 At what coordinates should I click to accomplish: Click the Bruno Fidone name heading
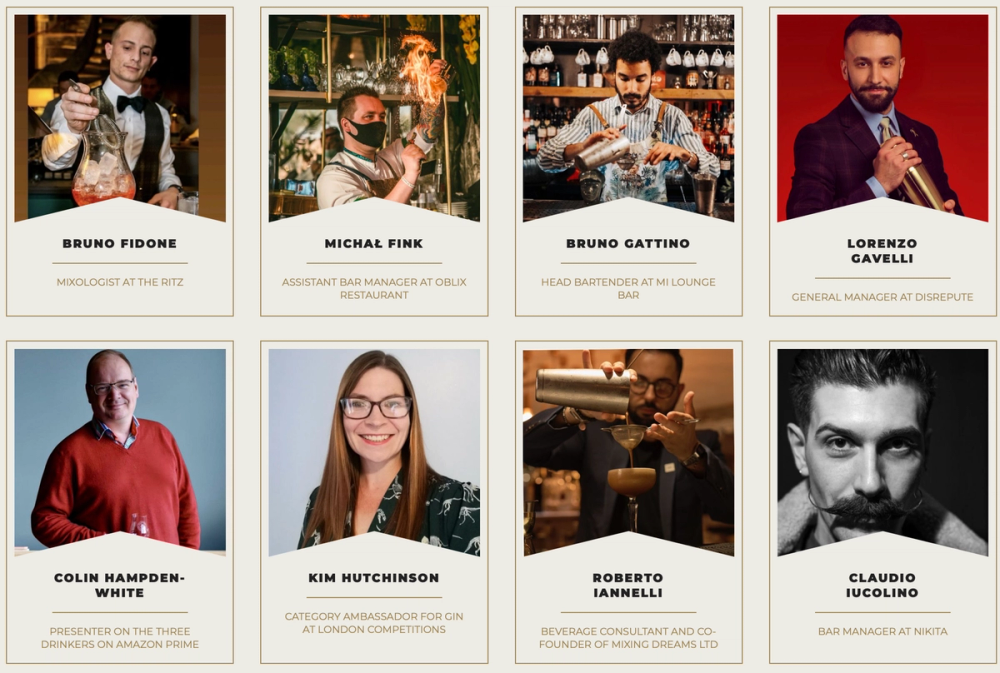pyautogui.click(x=120, y=243)
